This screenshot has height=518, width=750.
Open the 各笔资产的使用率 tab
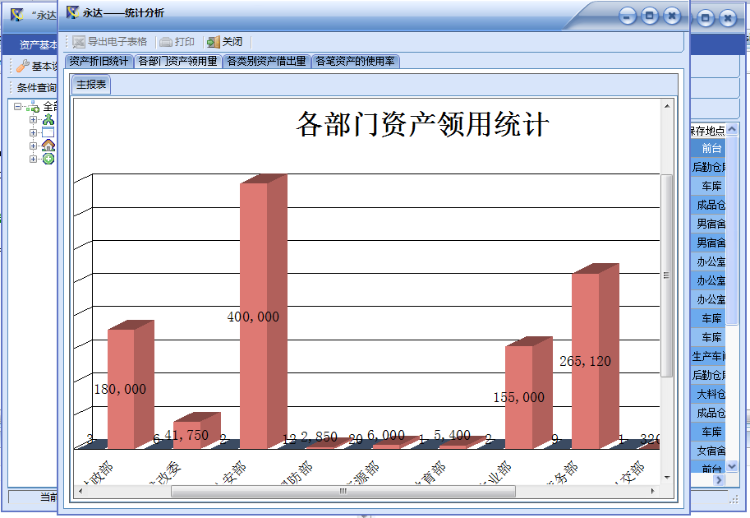355,61
